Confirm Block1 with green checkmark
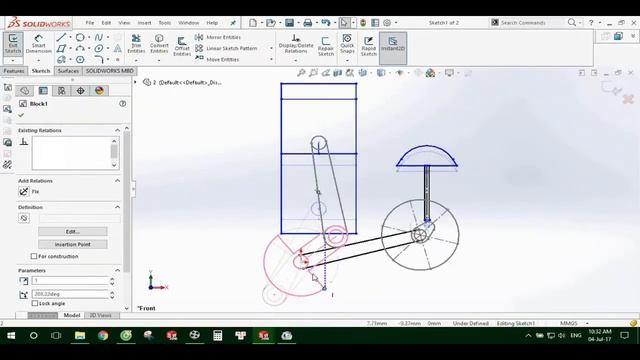640x360 pixels. tap(21, 115)
